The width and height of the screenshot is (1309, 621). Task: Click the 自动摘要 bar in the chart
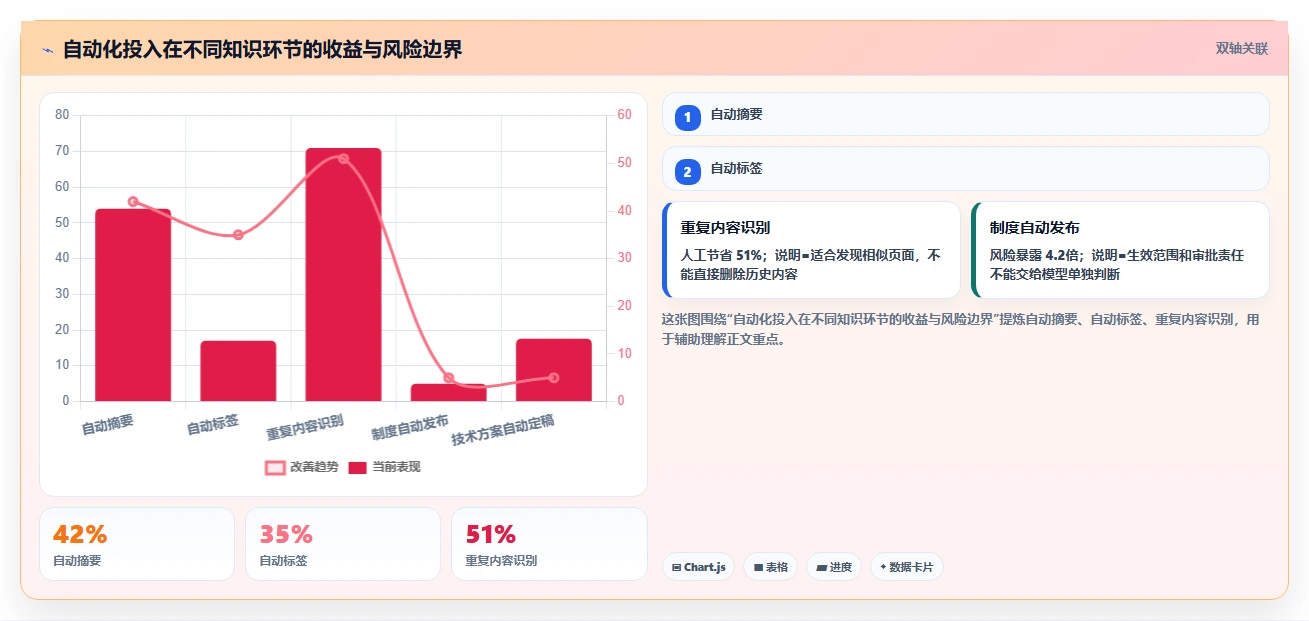pyautogui.click(x=133, y=305)
